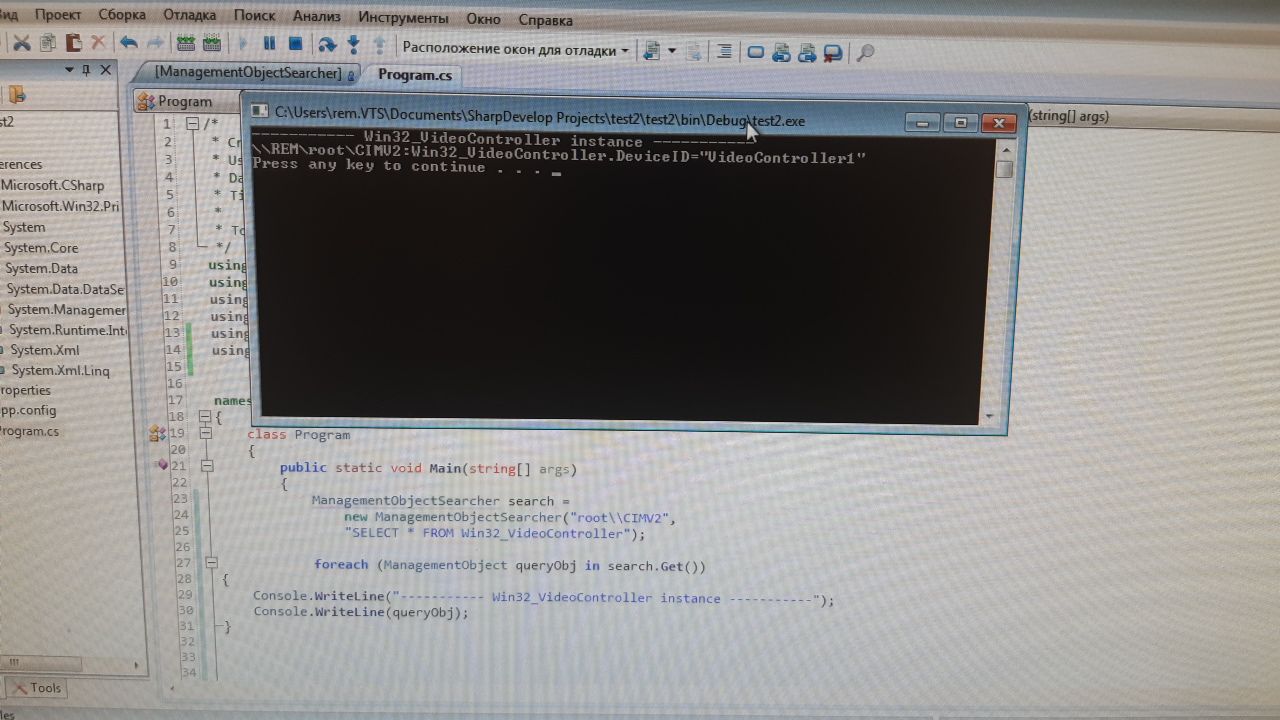Click the Paste clipboard icon
Image resolution: width=1280 pixels, height=720 pixels.
(73, 43)
